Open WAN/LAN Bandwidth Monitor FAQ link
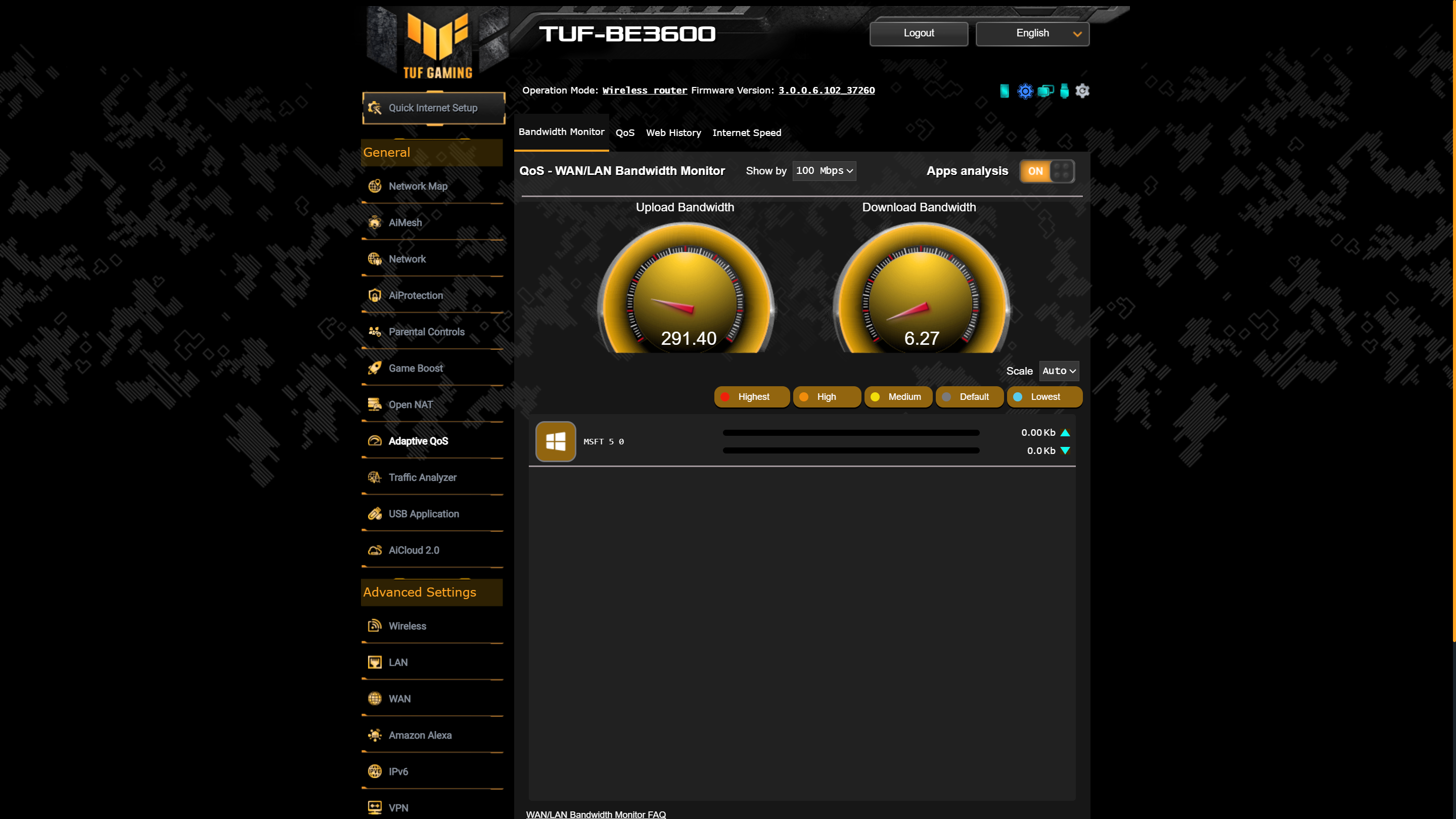 (596, 815)
